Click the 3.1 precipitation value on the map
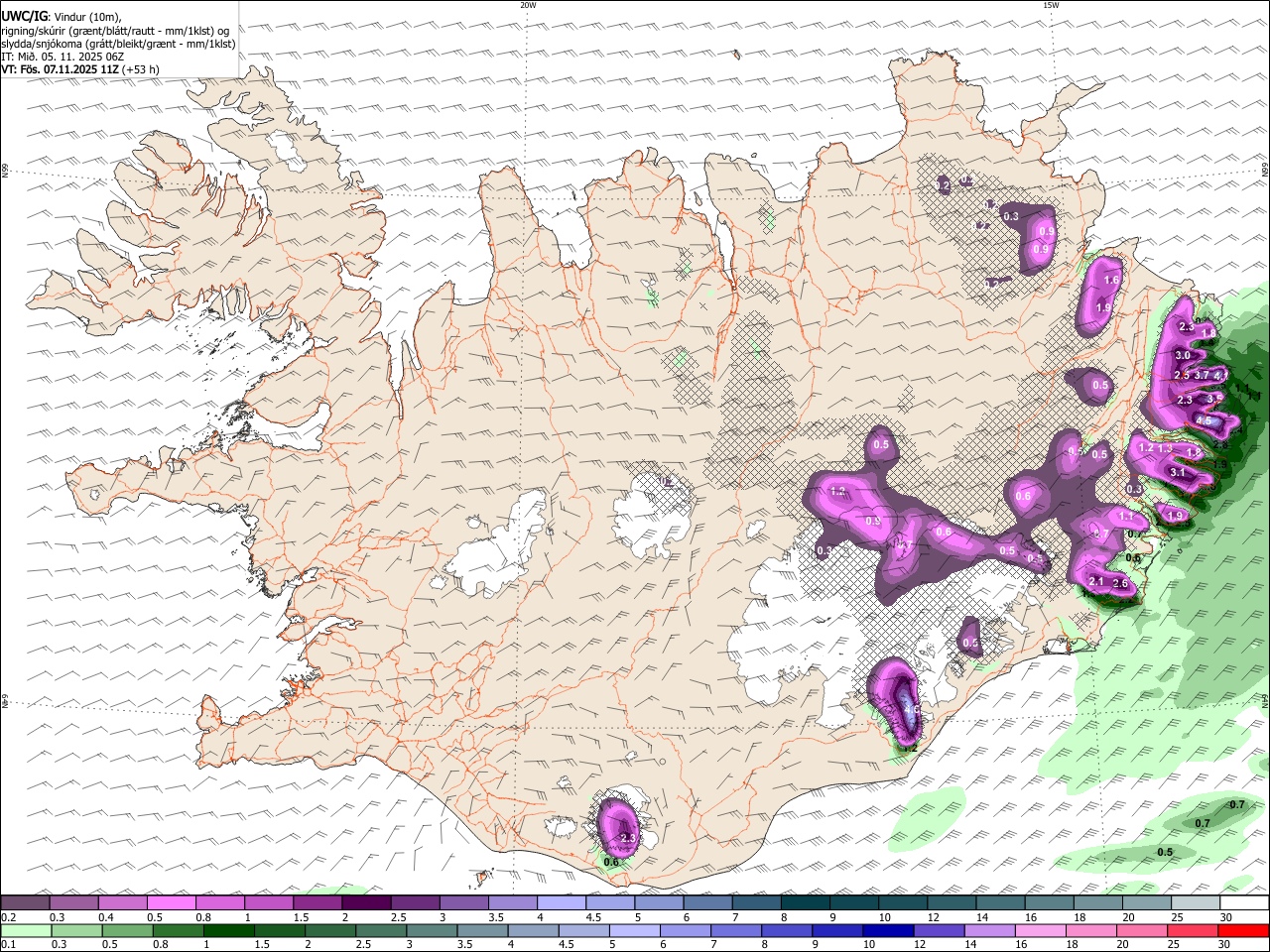 coord(1179,473)
